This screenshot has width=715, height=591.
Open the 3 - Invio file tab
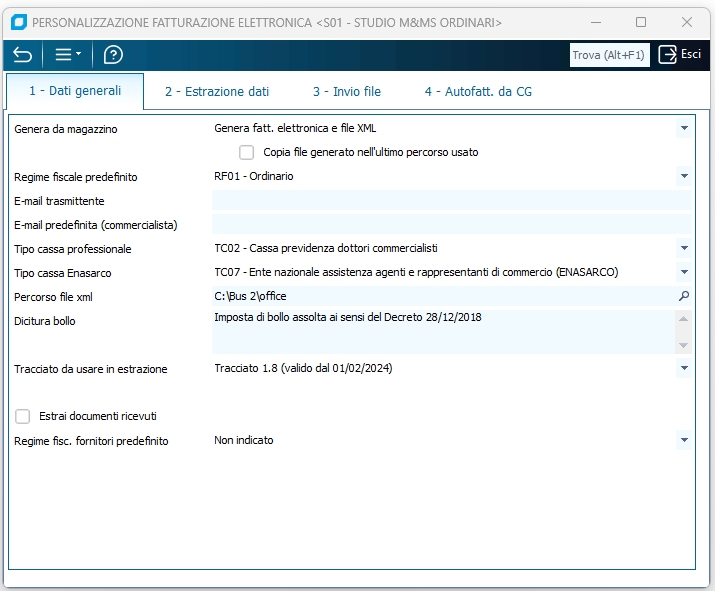pyautogui.click(x=347, y=92)
